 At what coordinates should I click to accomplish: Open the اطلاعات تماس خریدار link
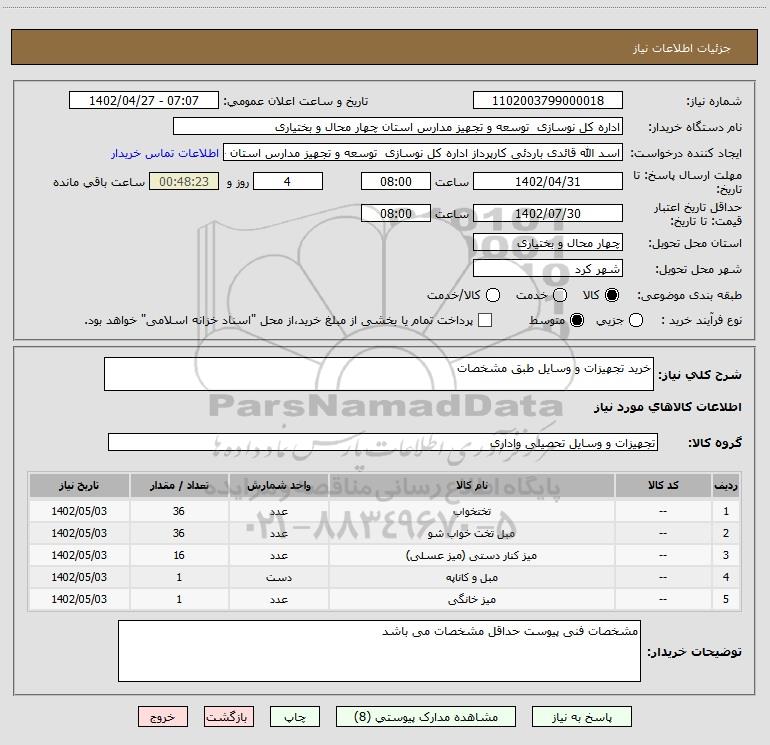pos(165,153)
